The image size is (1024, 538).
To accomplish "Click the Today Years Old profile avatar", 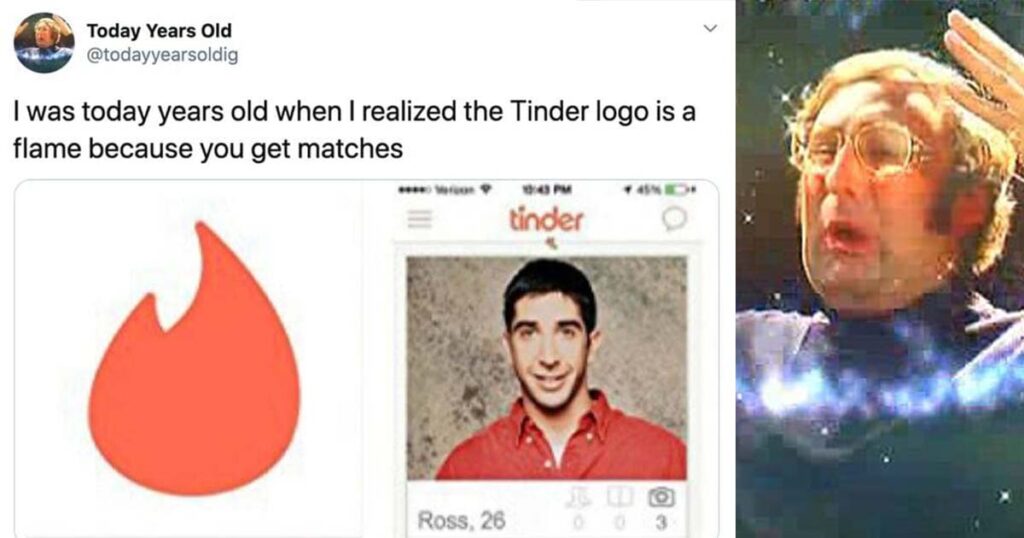I will pos(44,43).
